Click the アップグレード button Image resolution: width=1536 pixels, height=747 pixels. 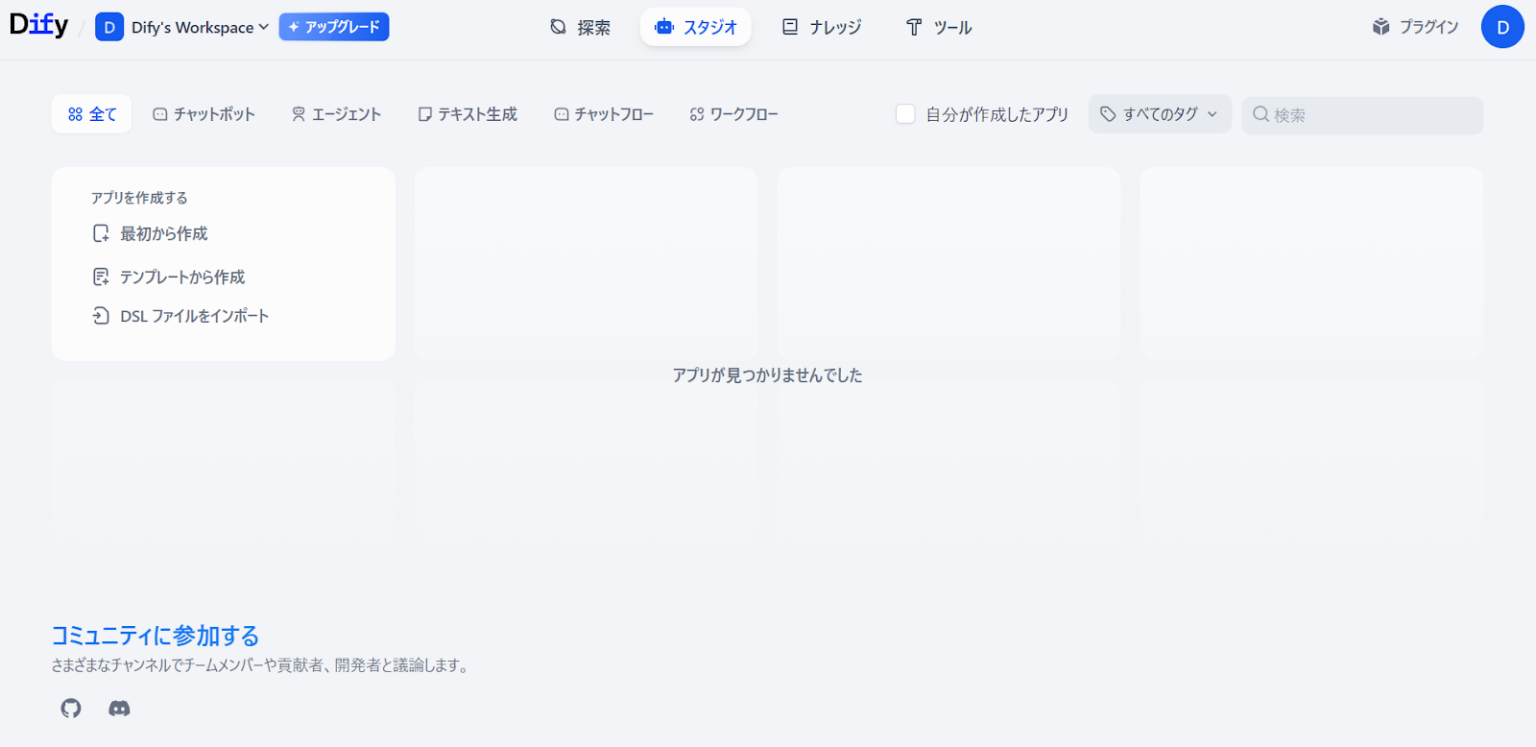click(334, 27)
